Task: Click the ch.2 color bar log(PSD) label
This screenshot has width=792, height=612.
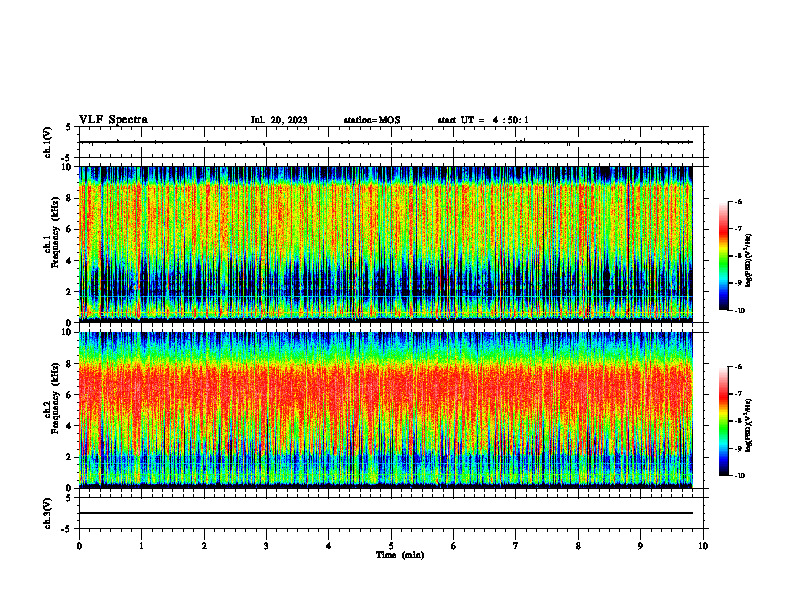Action: (749, 425)
